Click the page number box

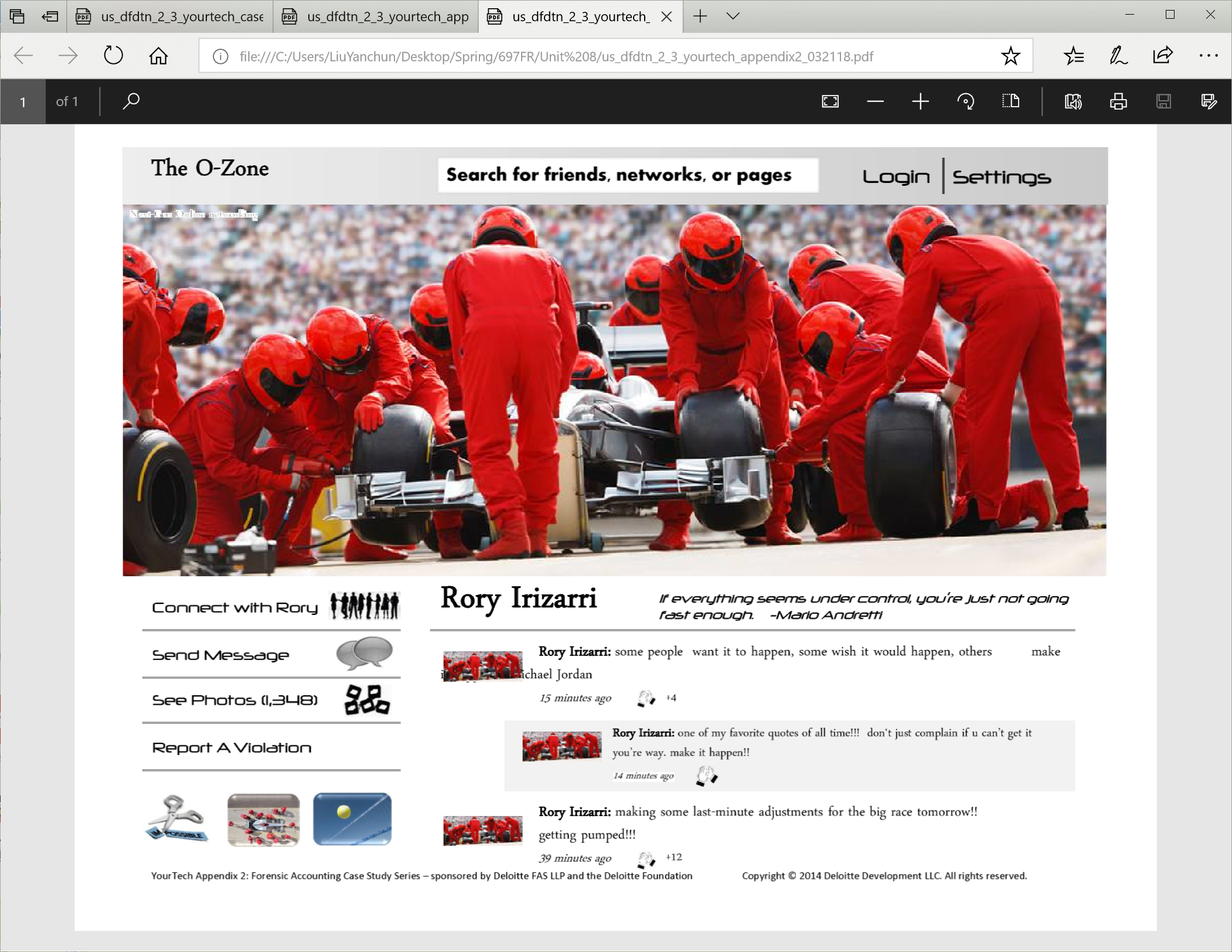click(23, 101)
